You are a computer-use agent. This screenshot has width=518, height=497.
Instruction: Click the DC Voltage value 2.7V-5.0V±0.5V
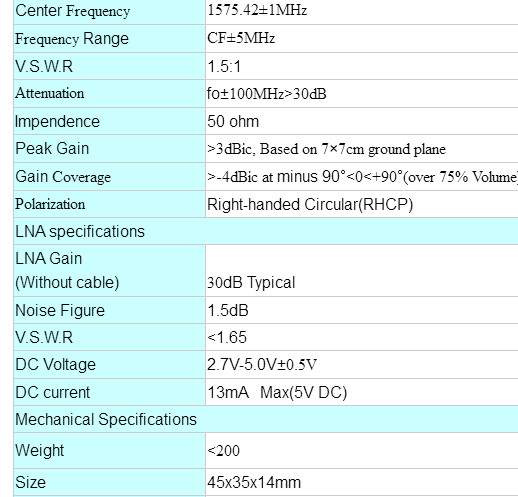(262, 364)
